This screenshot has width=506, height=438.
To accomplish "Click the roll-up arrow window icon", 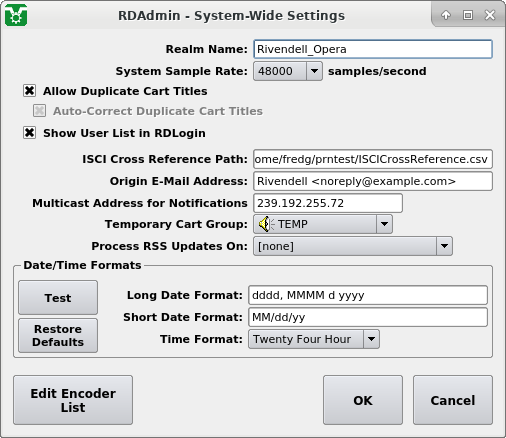I will pyautogui.click(x=446, y=15).
